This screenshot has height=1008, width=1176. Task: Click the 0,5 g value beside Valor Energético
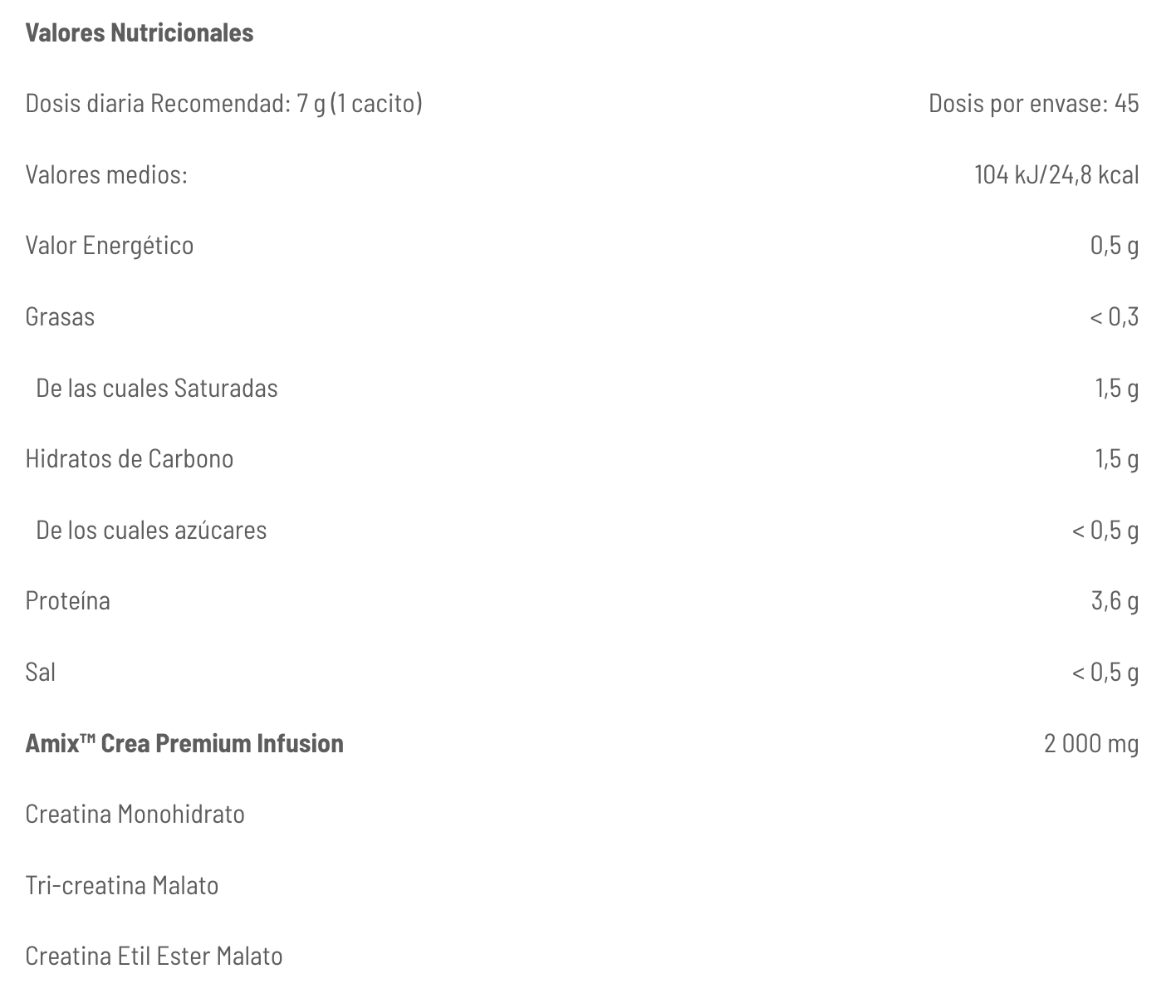click(x=1115, y=246)
